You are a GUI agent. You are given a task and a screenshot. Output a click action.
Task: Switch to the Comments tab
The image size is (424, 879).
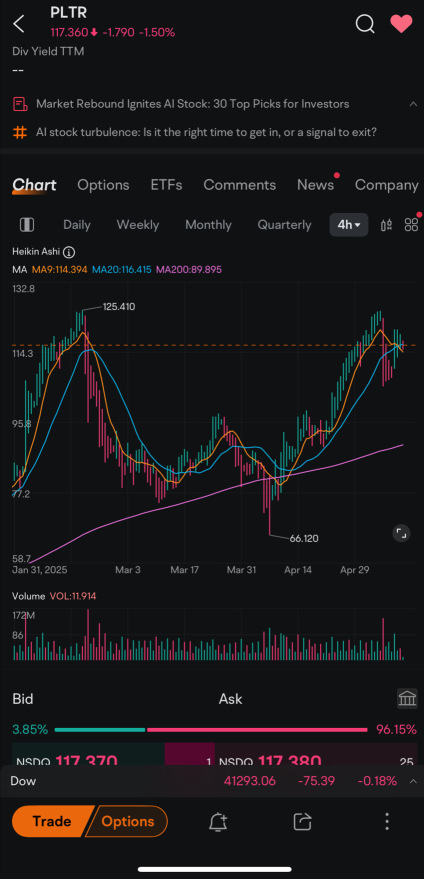pos(239,185)
